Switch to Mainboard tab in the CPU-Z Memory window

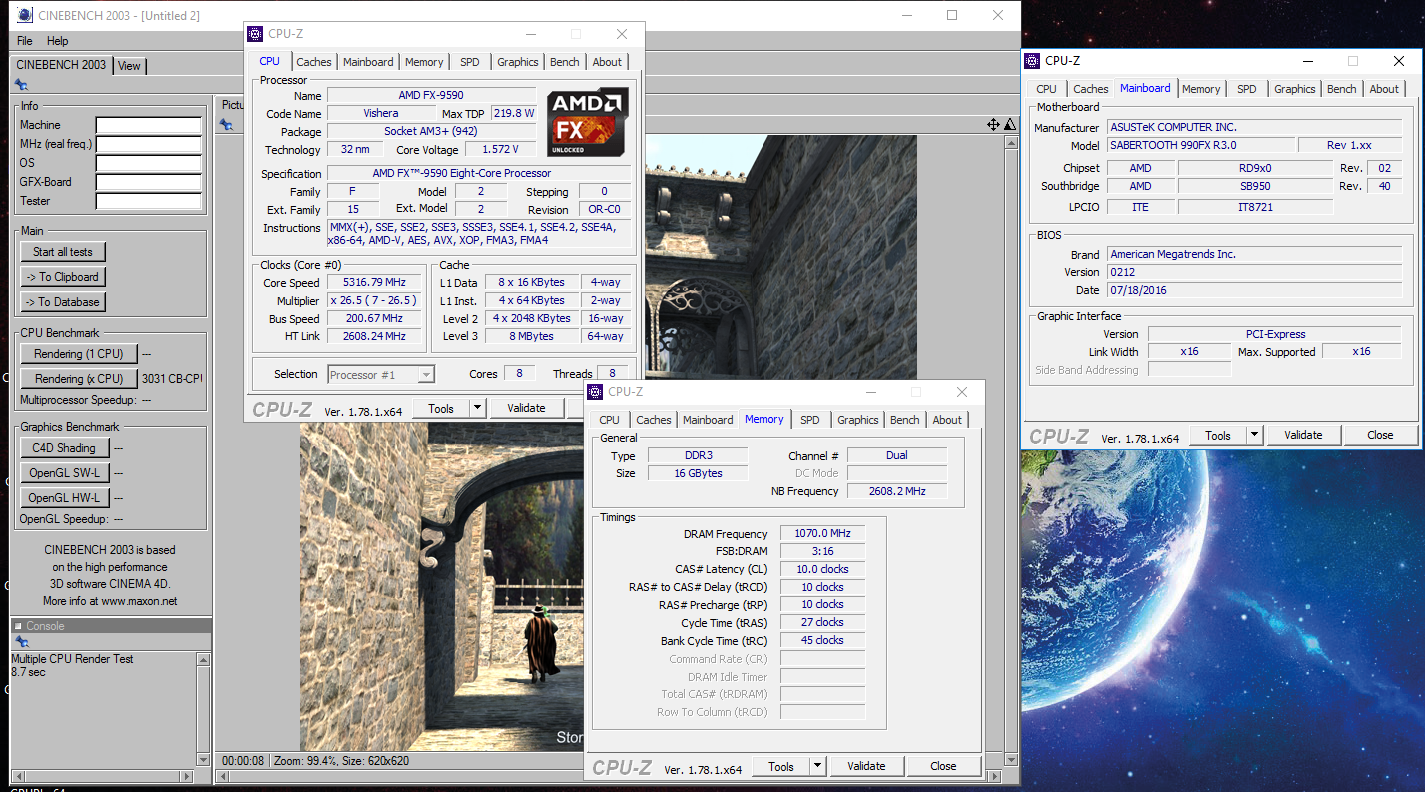(x=708, y=420)
